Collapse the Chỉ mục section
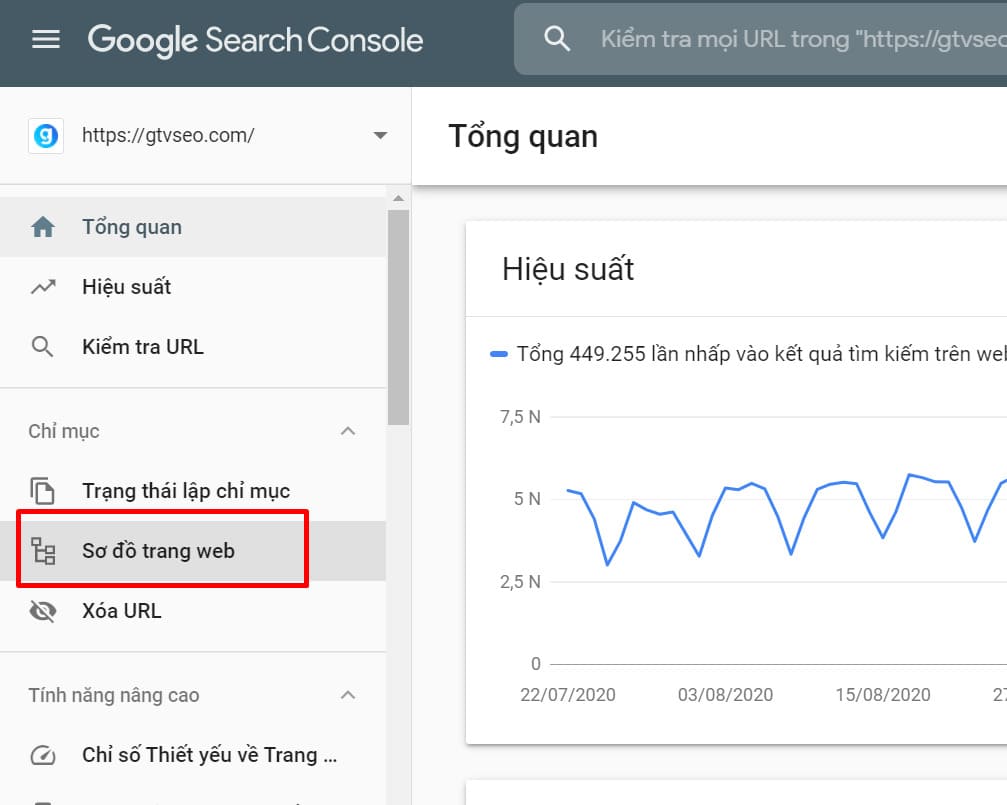The height and width of the screenshot is (805, 1007). point(348,431)
